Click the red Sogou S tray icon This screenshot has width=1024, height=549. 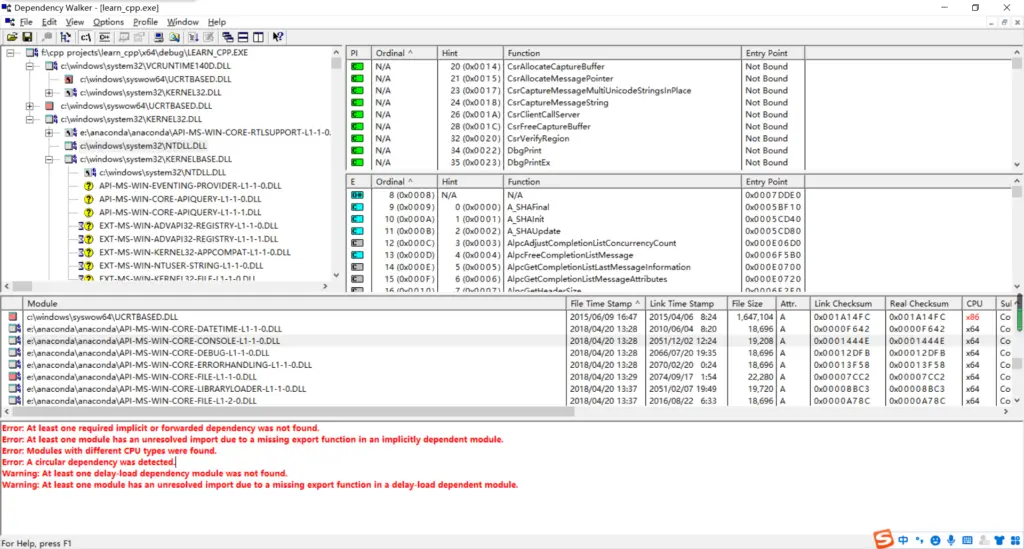click(x=883, y=539)
